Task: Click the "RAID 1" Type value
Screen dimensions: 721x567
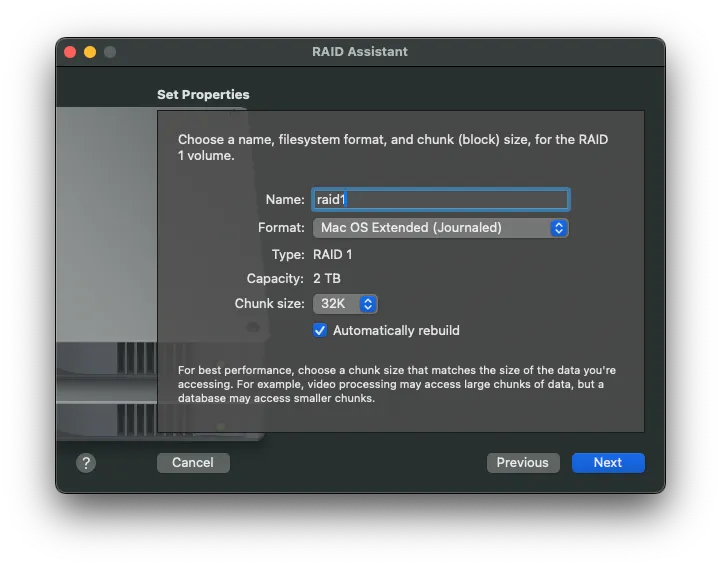Action: [333, 255]
